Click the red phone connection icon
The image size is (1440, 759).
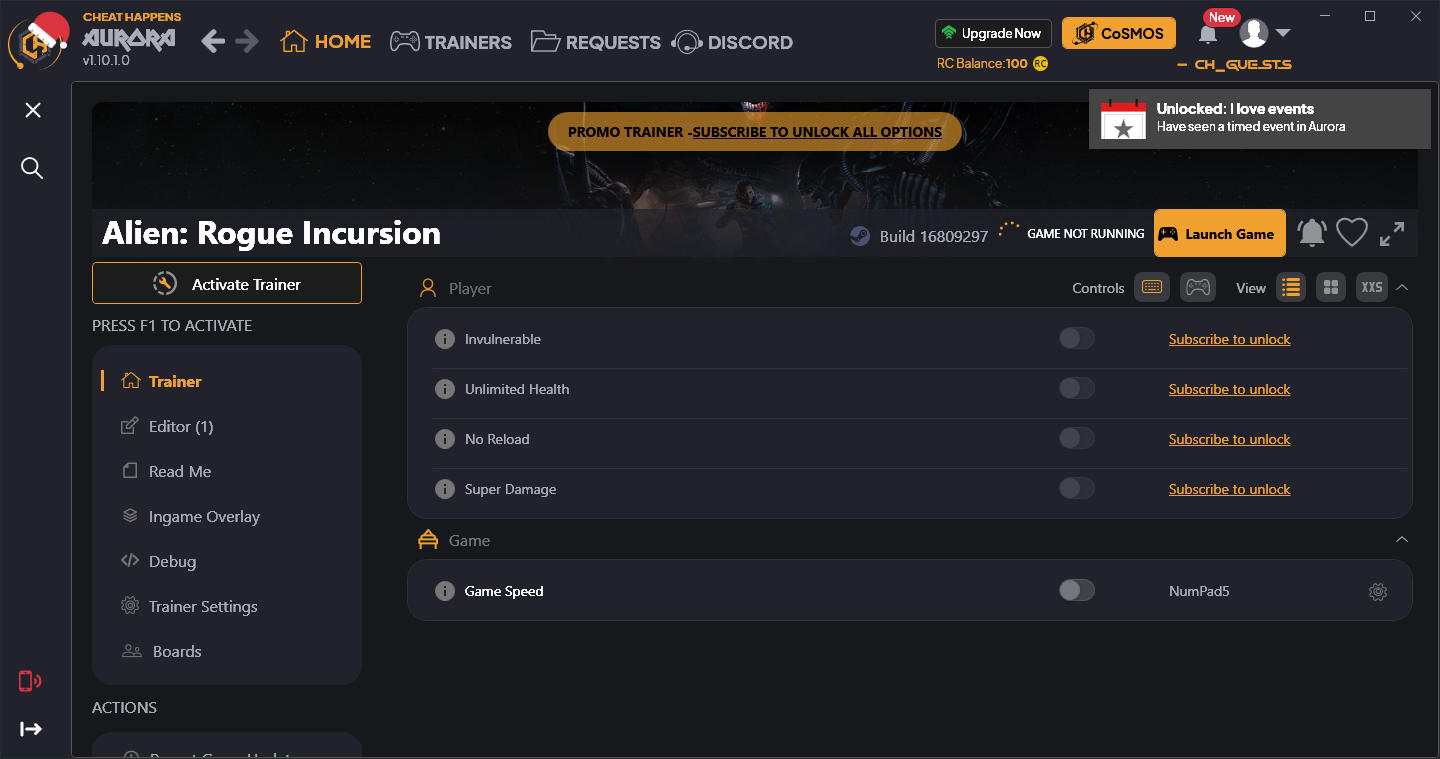(30, 681)
